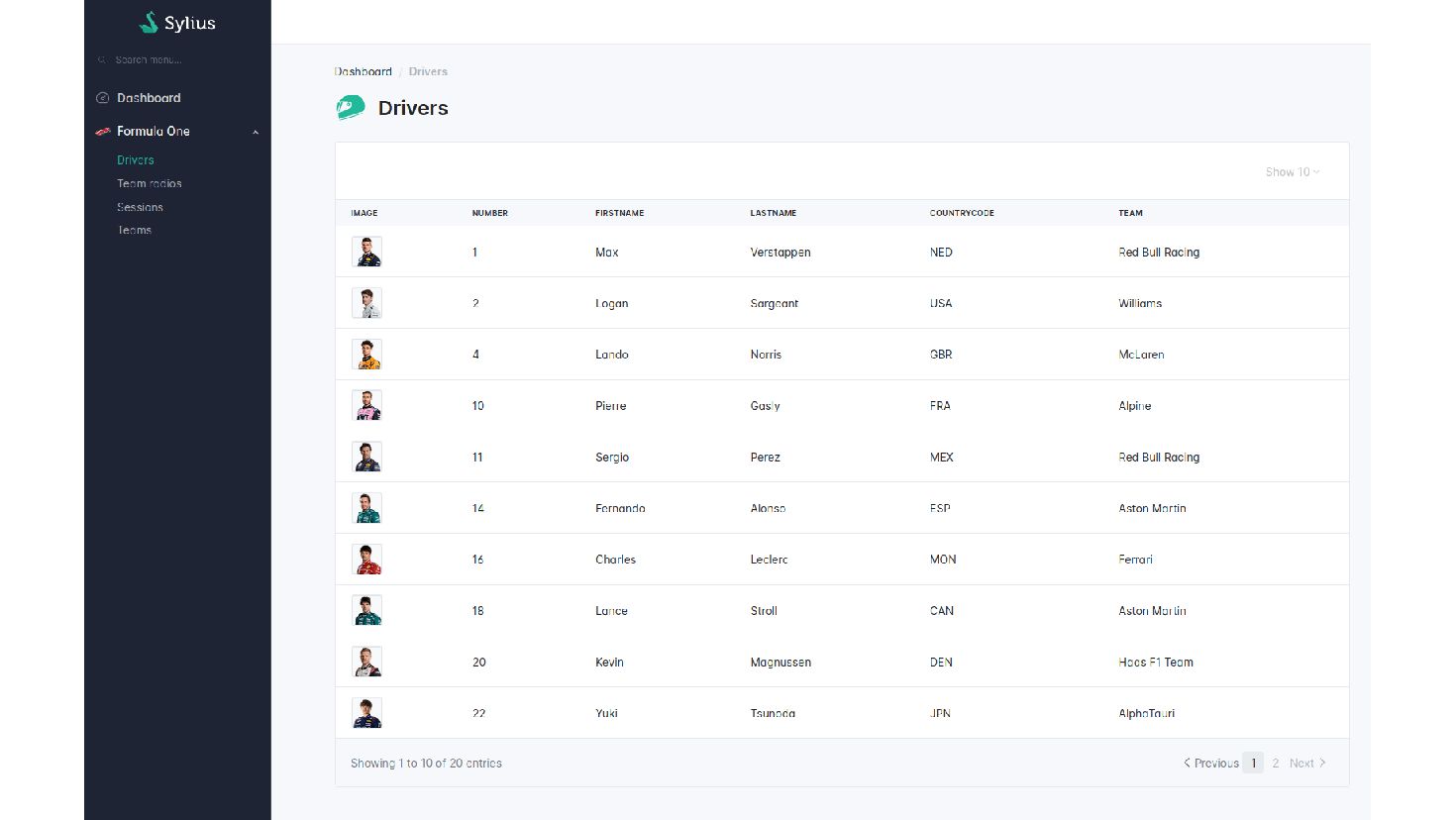
Task: Click the NED country code cell
Action: tap(941, 253)
